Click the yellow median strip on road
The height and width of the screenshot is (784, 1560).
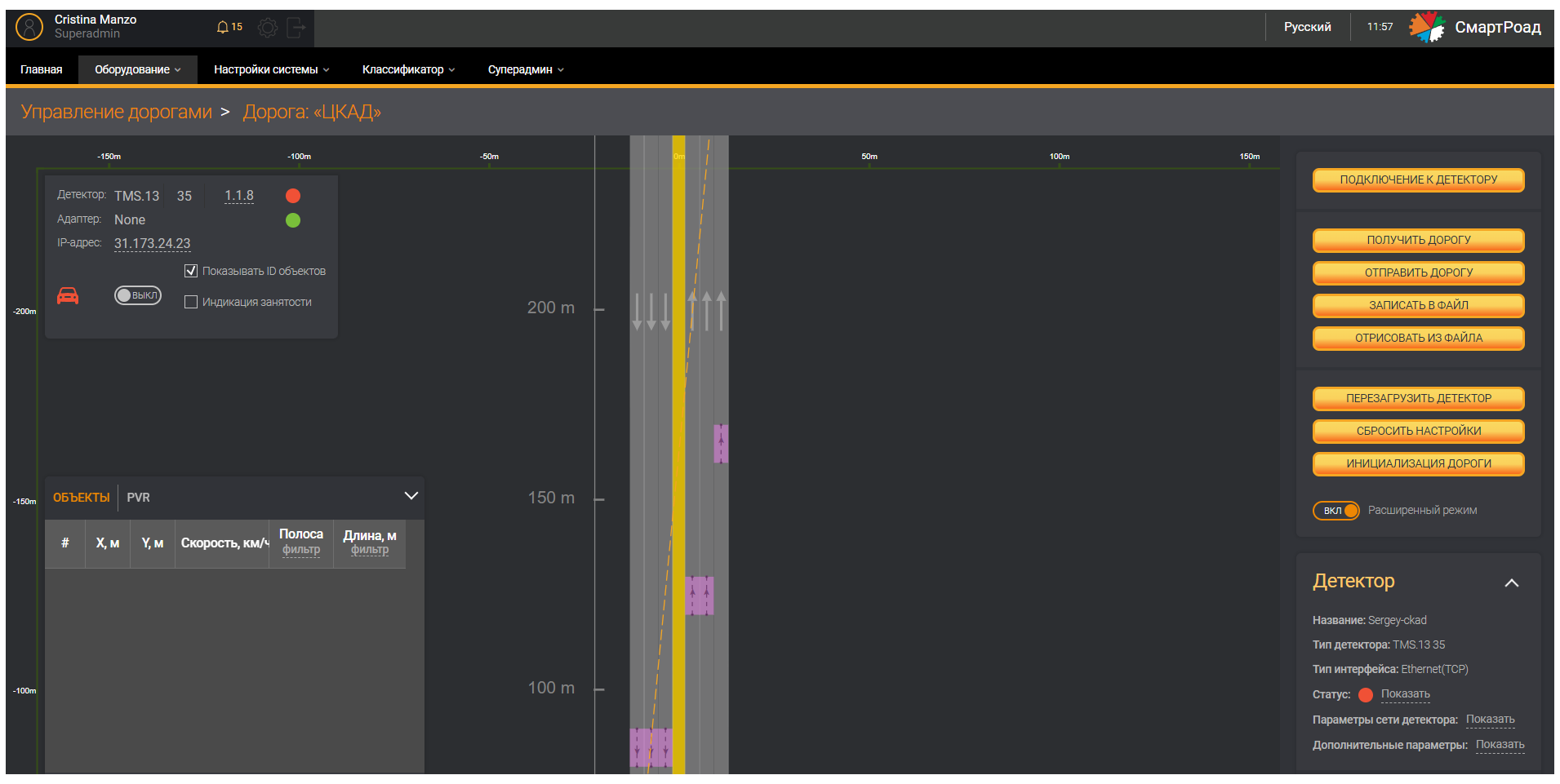(678, 454)
